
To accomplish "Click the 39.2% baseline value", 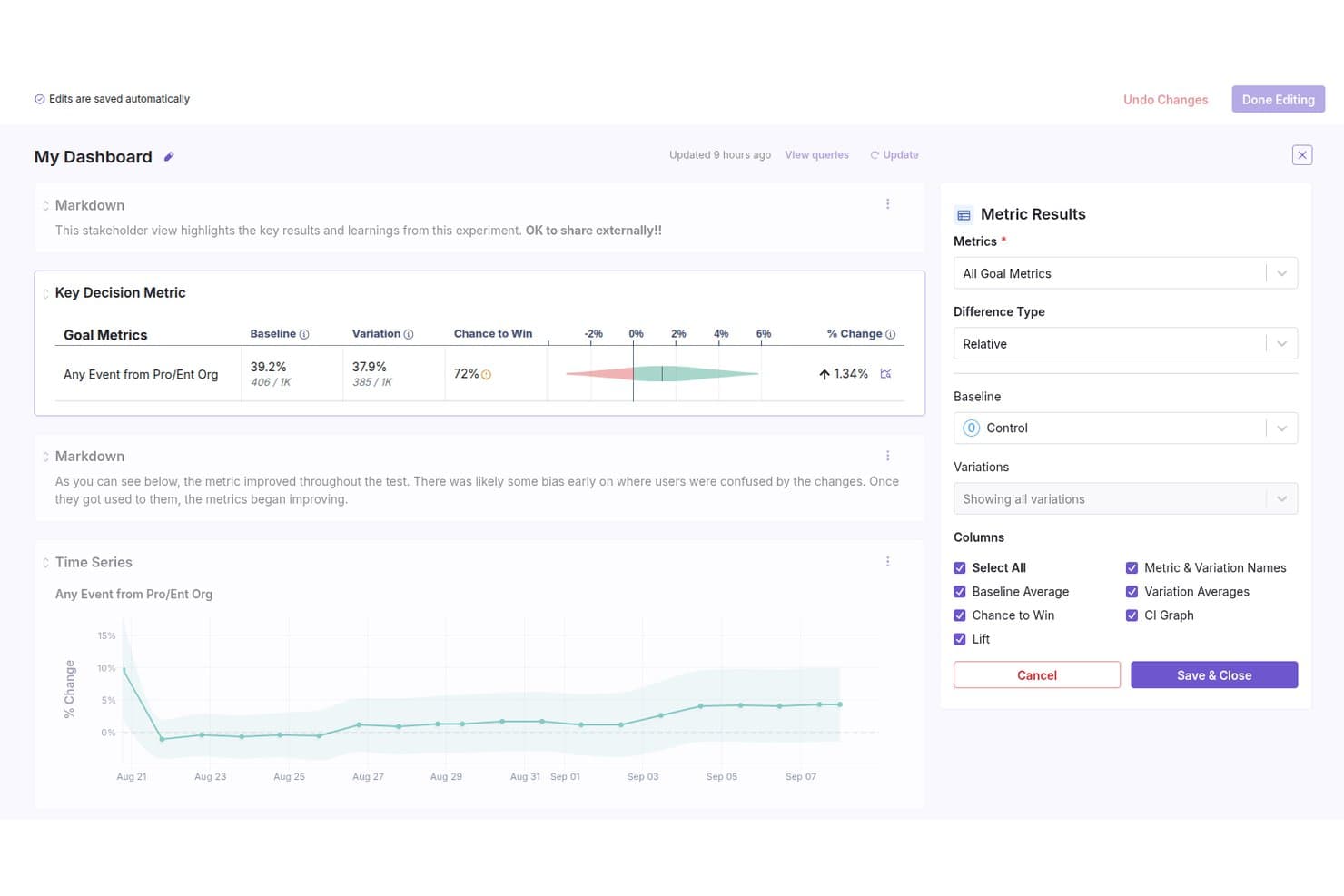I will pos(269,367).
